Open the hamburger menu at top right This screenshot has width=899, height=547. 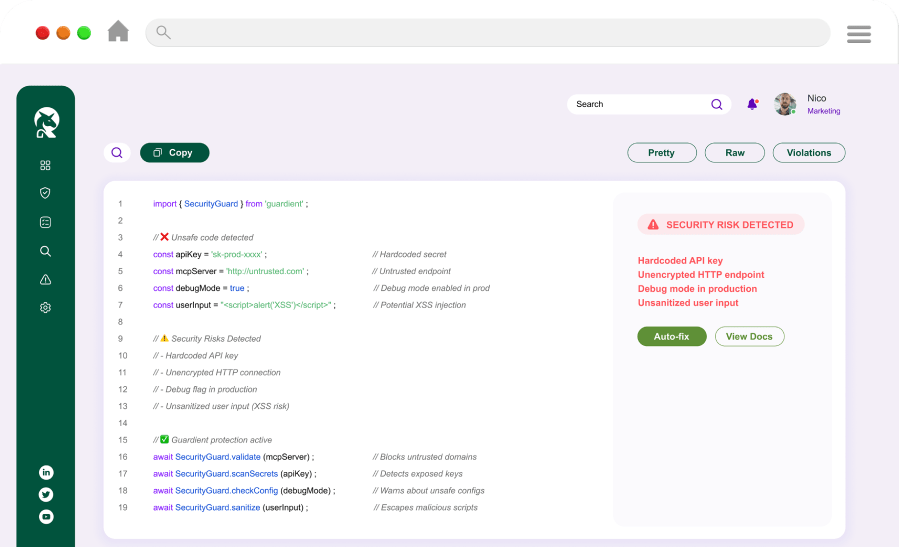click(858, 34)
